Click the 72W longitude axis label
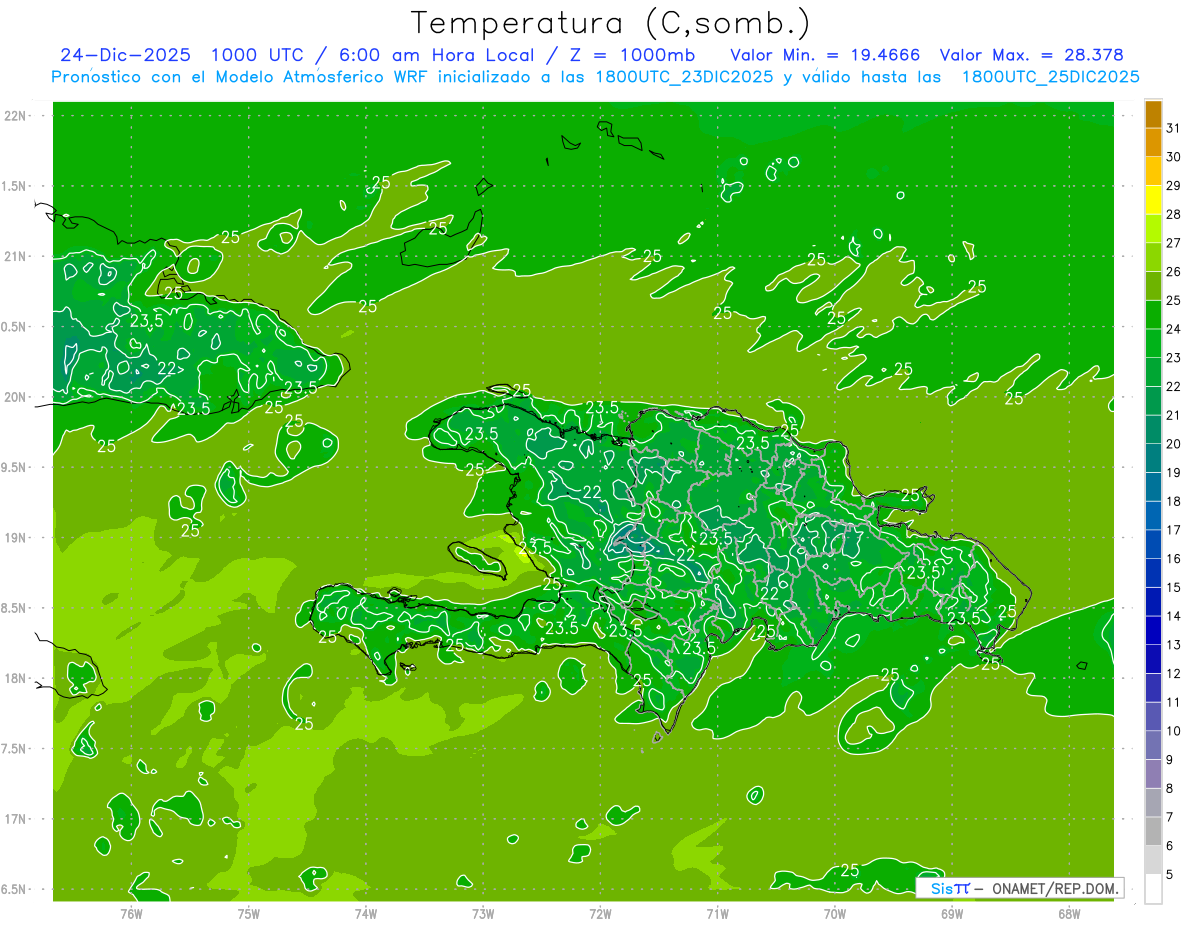The width and height of the screenshot is (1200, 927). [x=600, y=913]
